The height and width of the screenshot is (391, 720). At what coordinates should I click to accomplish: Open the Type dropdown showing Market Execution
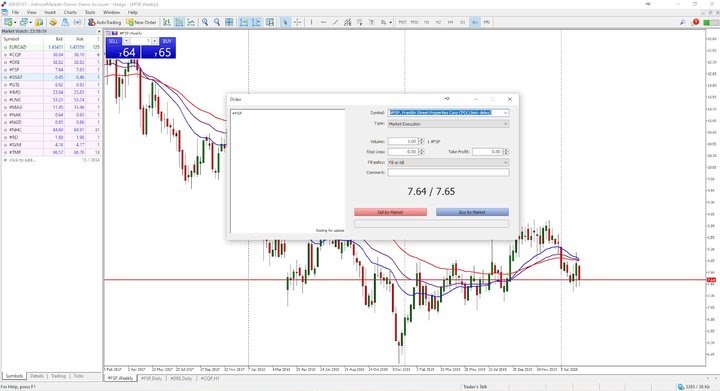click(448, 124)
